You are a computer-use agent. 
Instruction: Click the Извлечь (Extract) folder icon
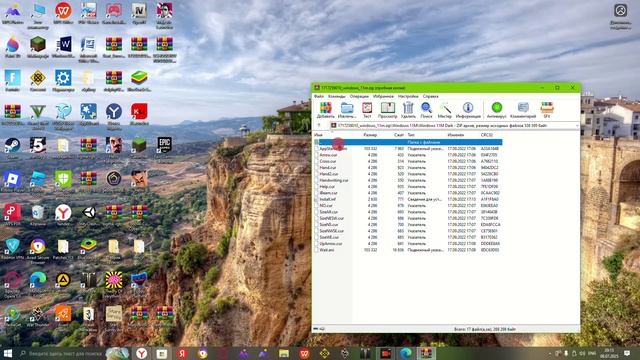click(x=347, y=110)
